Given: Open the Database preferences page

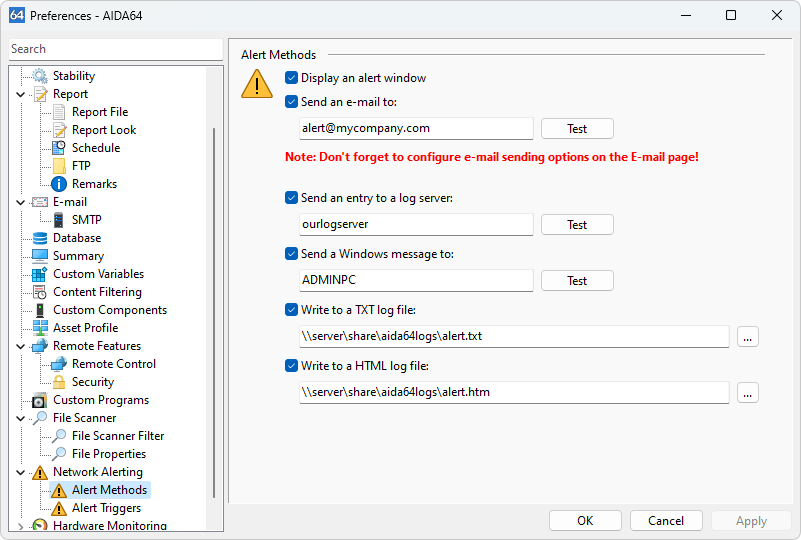Looking at the screenshot, I should 77,238.
